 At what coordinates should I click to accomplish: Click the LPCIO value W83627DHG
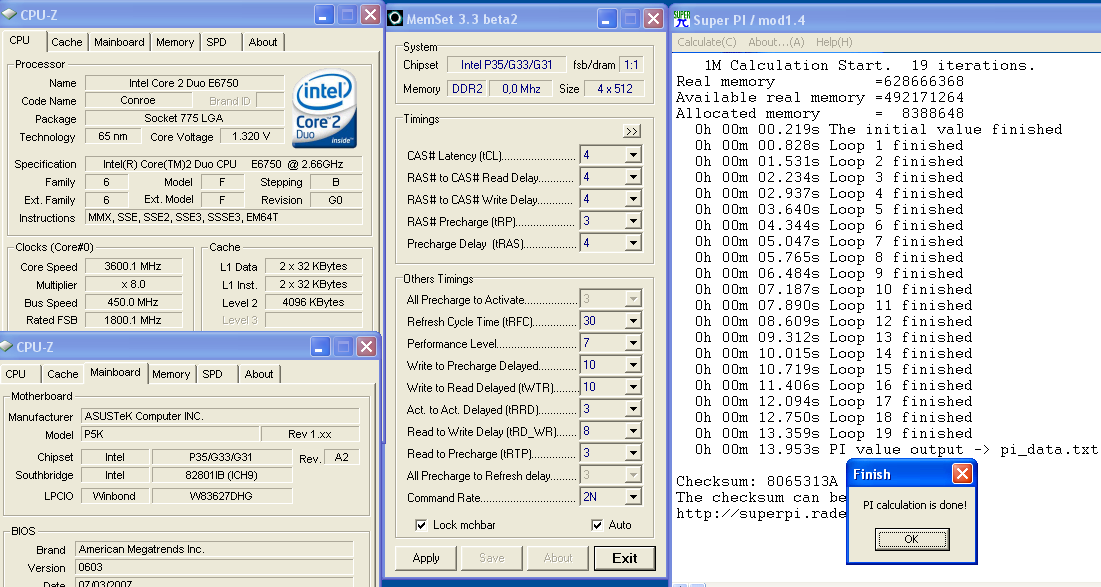[x=221, y=496]
